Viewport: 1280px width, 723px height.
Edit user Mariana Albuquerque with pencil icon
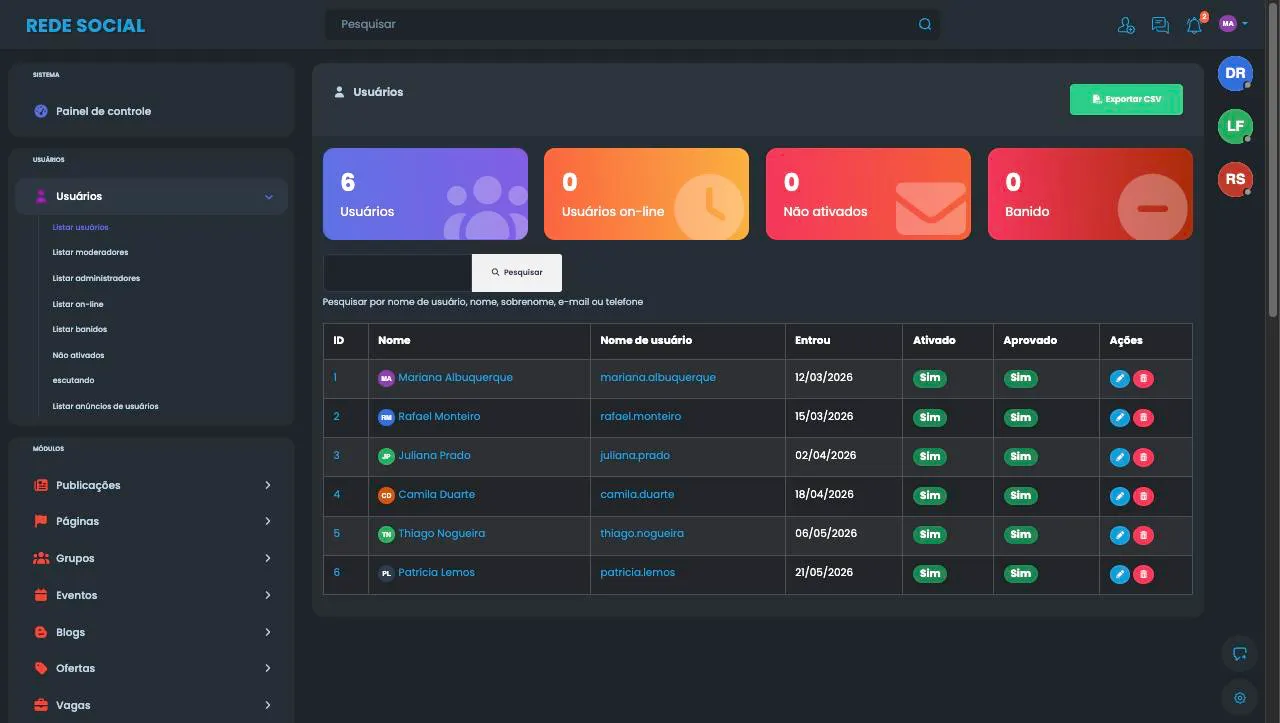click(x=1120, y=379)
